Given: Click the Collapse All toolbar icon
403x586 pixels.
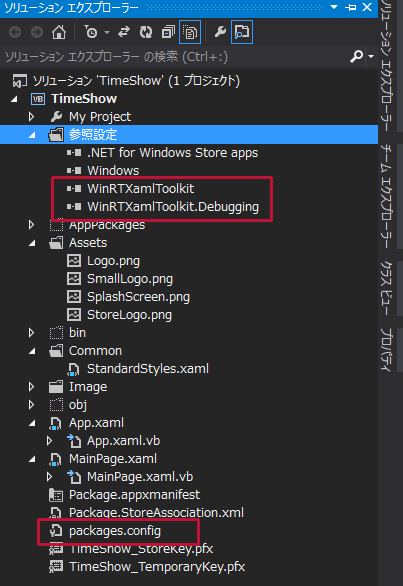Looking at the screenshot, I should 168,32.
